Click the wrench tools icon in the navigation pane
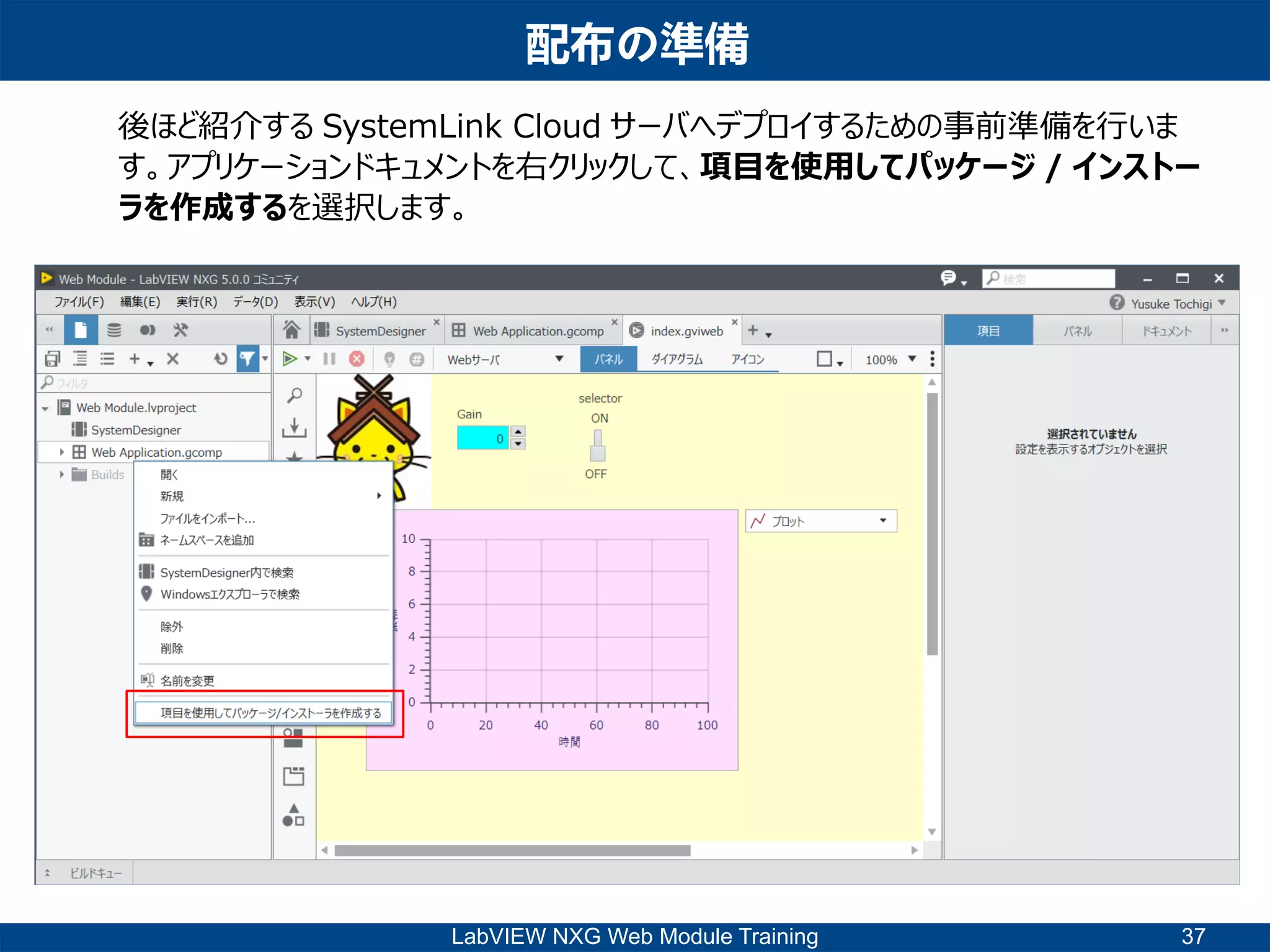The image size is (1270, 952). coord(180,330)
